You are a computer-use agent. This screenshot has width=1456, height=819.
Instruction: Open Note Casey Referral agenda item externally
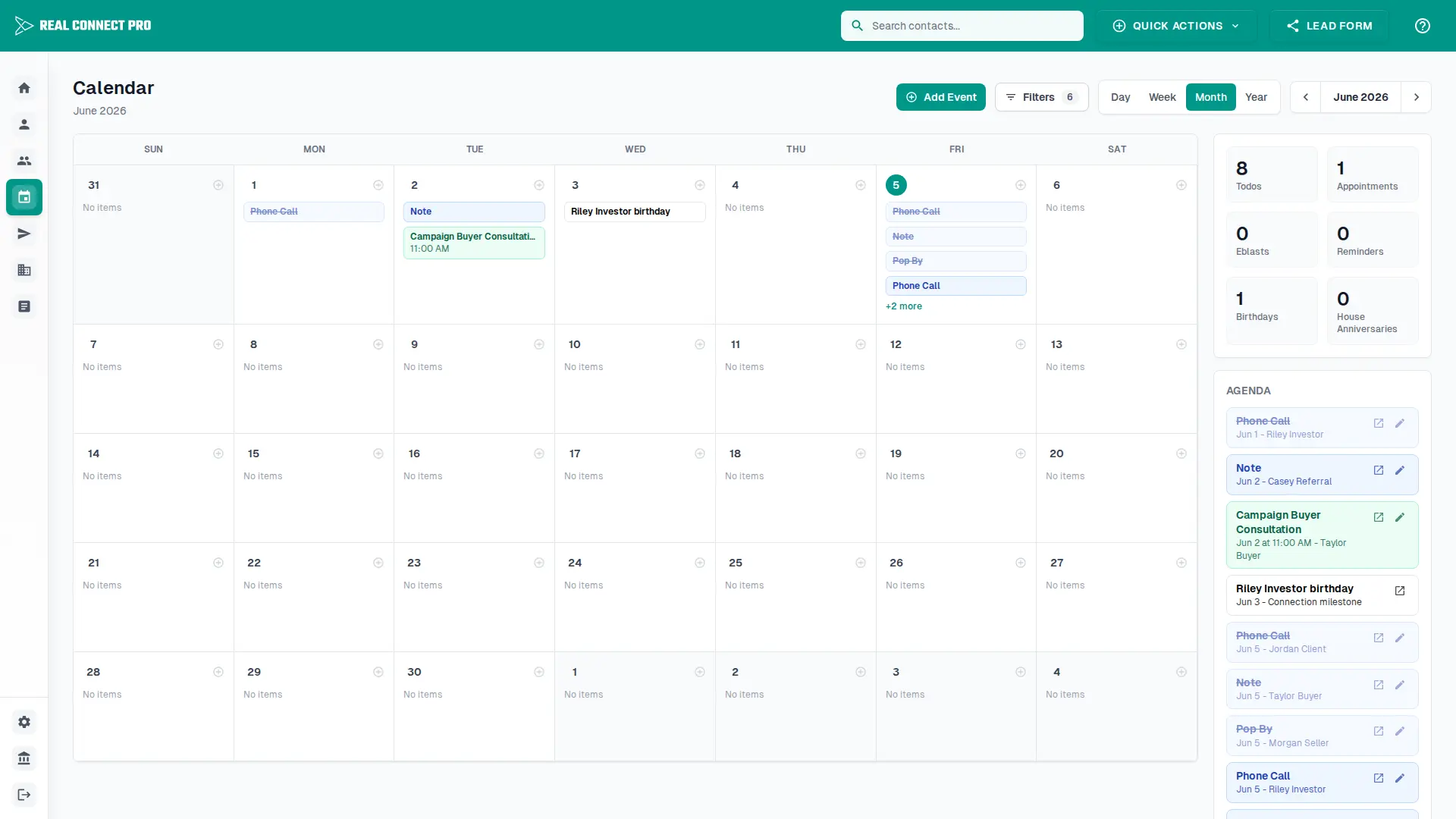(x=1379, y=470)
